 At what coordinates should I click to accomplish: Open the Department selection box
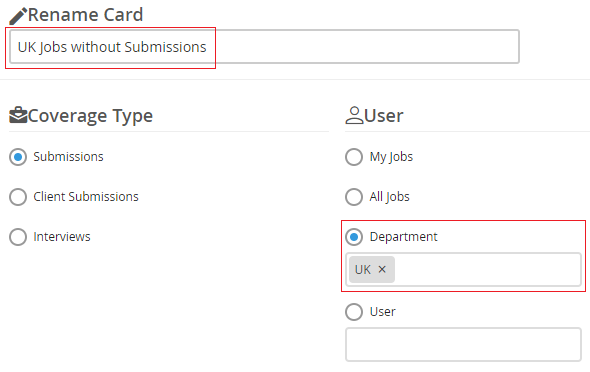pos(463,269)
